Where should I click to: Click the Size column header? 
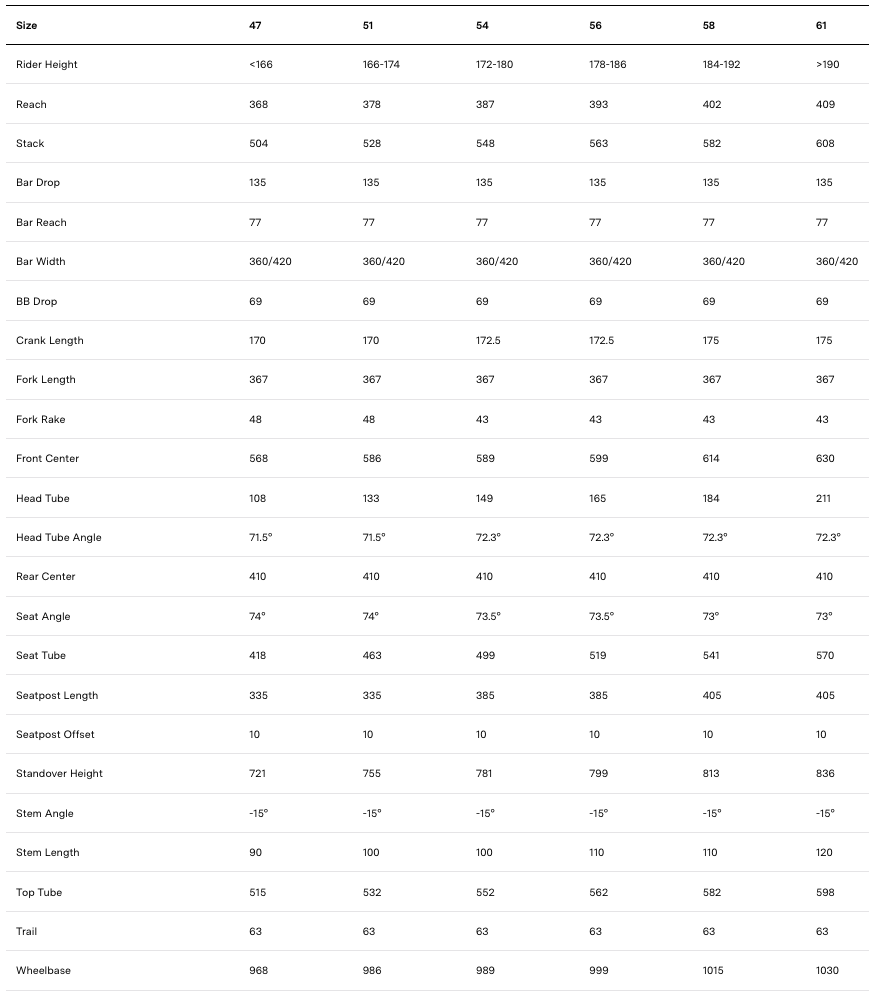pyautogui.click(x=27, y=25)
